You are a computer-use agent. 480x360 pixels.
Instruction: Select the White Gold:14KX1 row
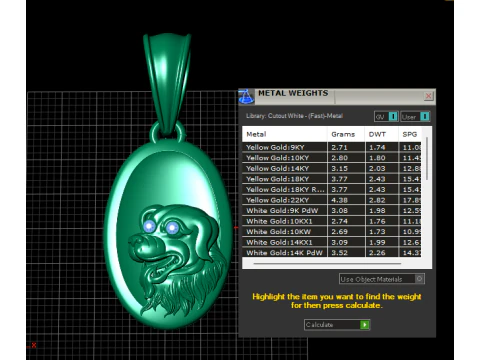coord(332,242)
